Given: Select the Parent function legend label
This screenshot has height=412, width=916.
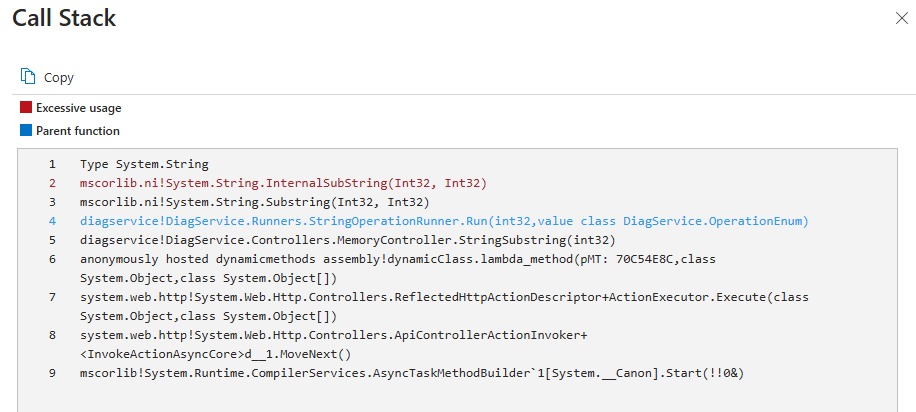Looking at the screenshot, I should click(77, 131).
